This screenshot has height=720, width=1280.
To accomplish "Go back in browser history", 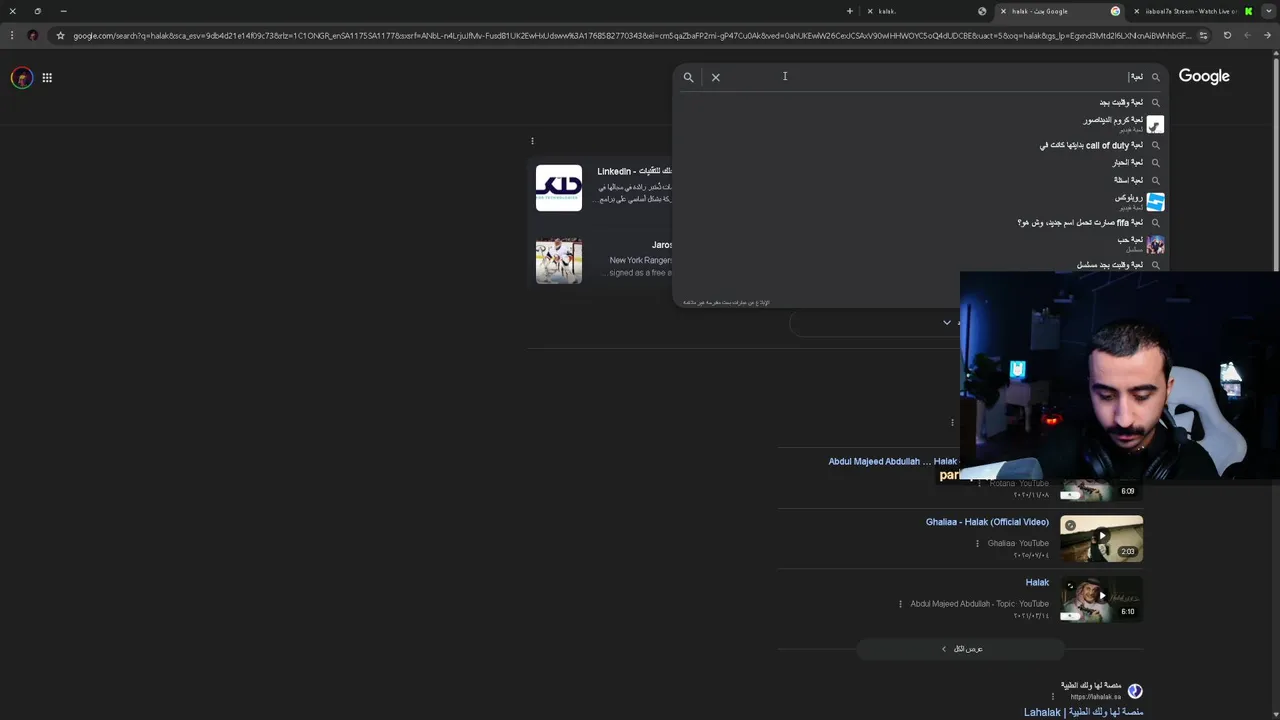I will (1267, 36).
